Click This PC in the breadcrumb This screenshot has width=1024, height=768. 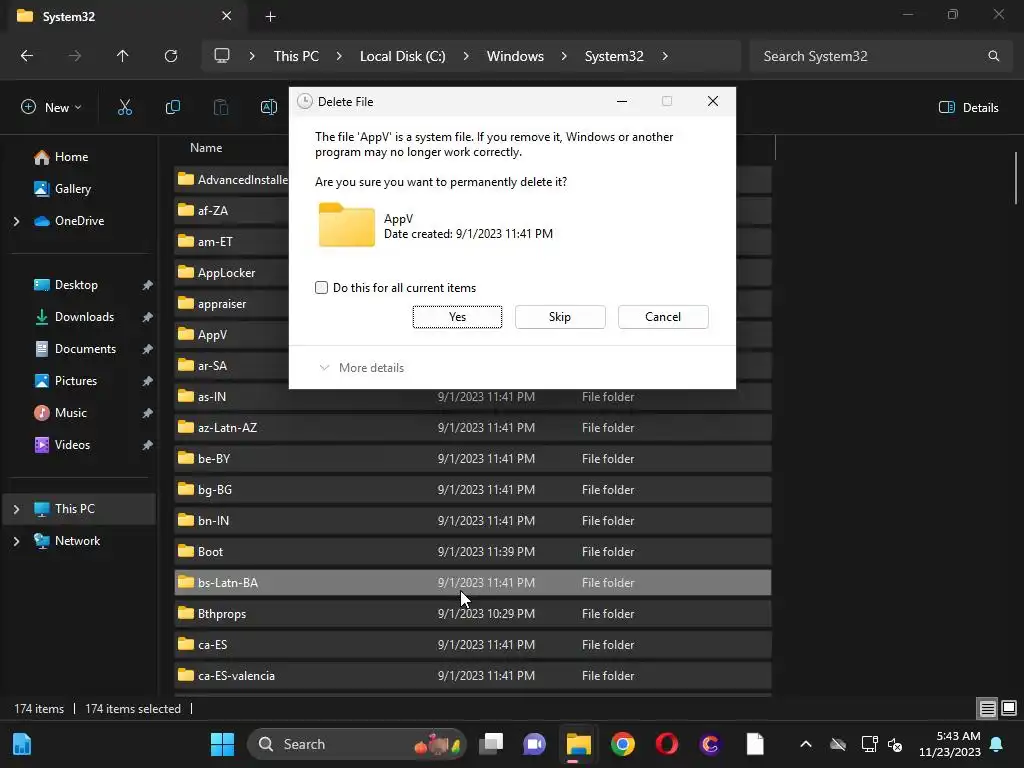coord(296,56)
